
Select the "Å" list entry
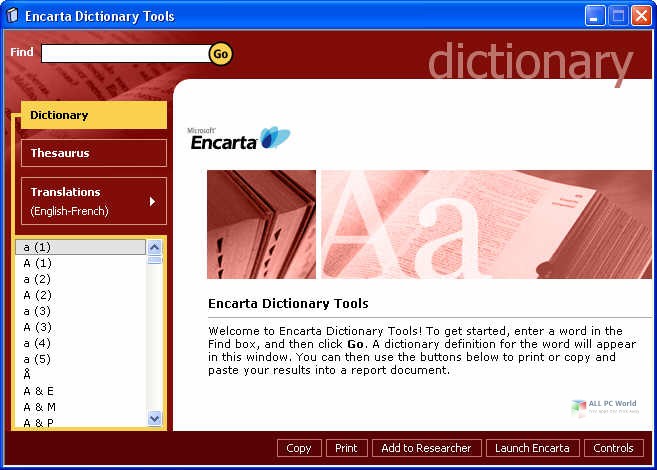coord(80,374)
